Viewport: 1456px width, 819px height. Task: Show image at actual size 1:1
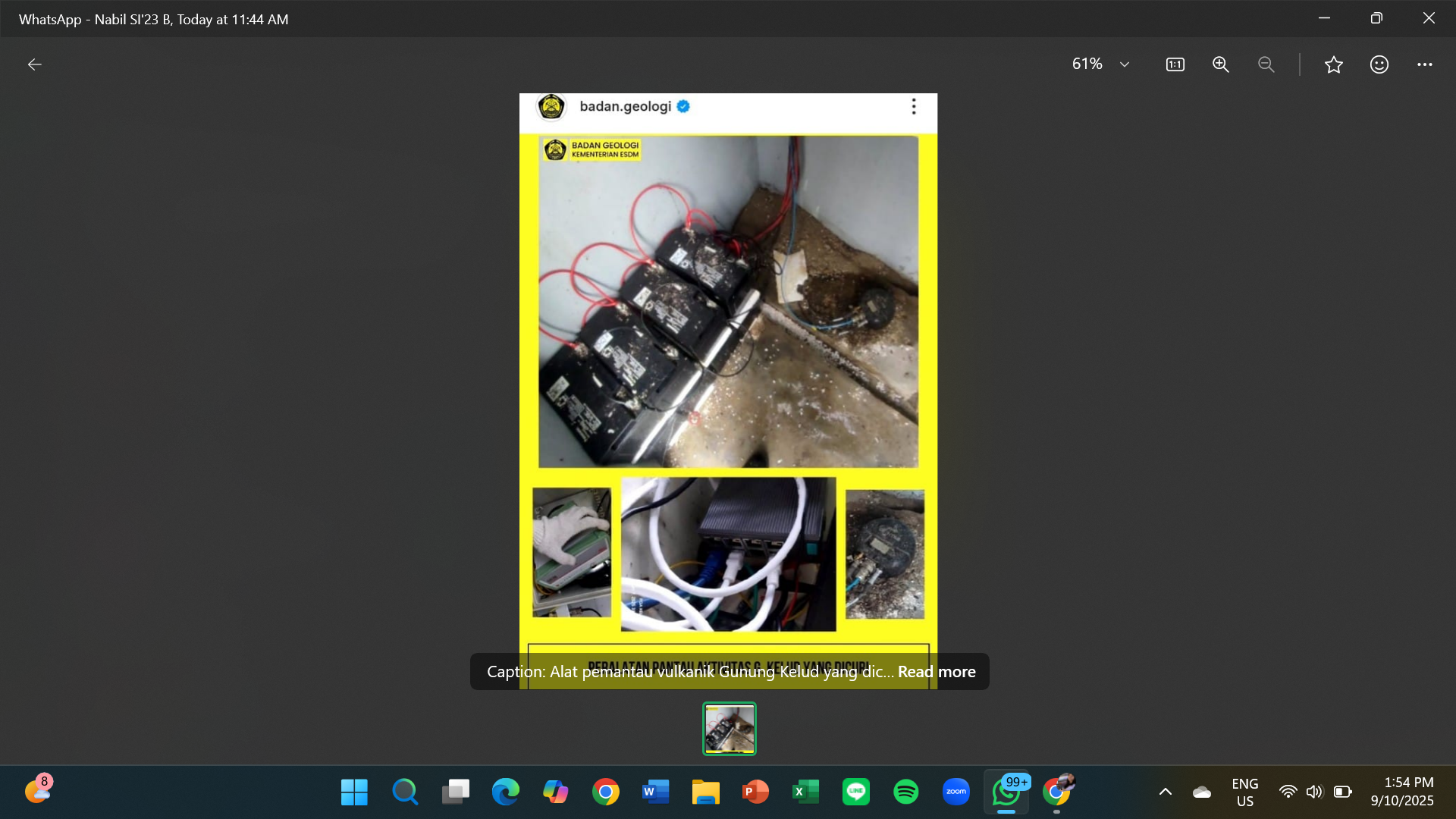pos(1175,64)
